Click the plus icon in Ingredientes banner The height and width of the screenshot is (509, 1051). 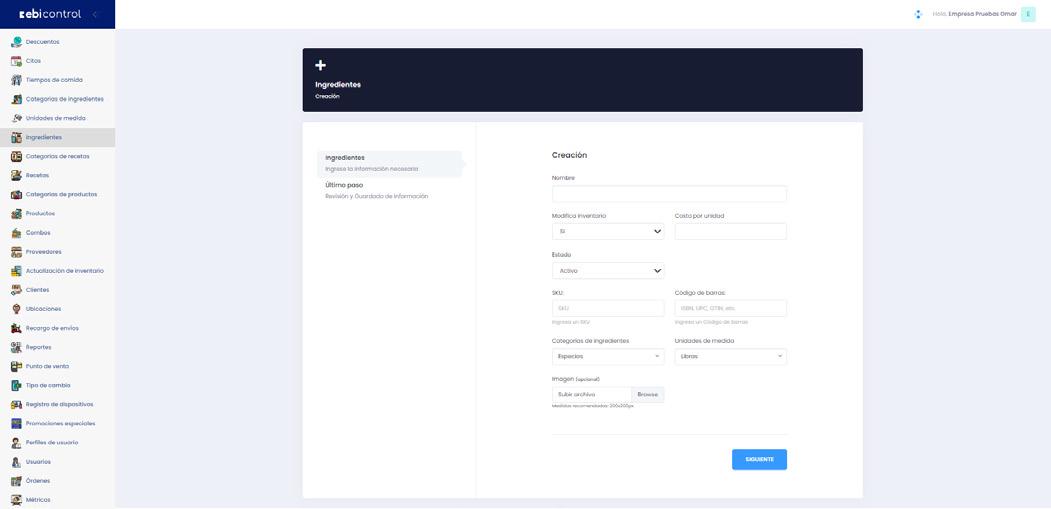[320, 65]
